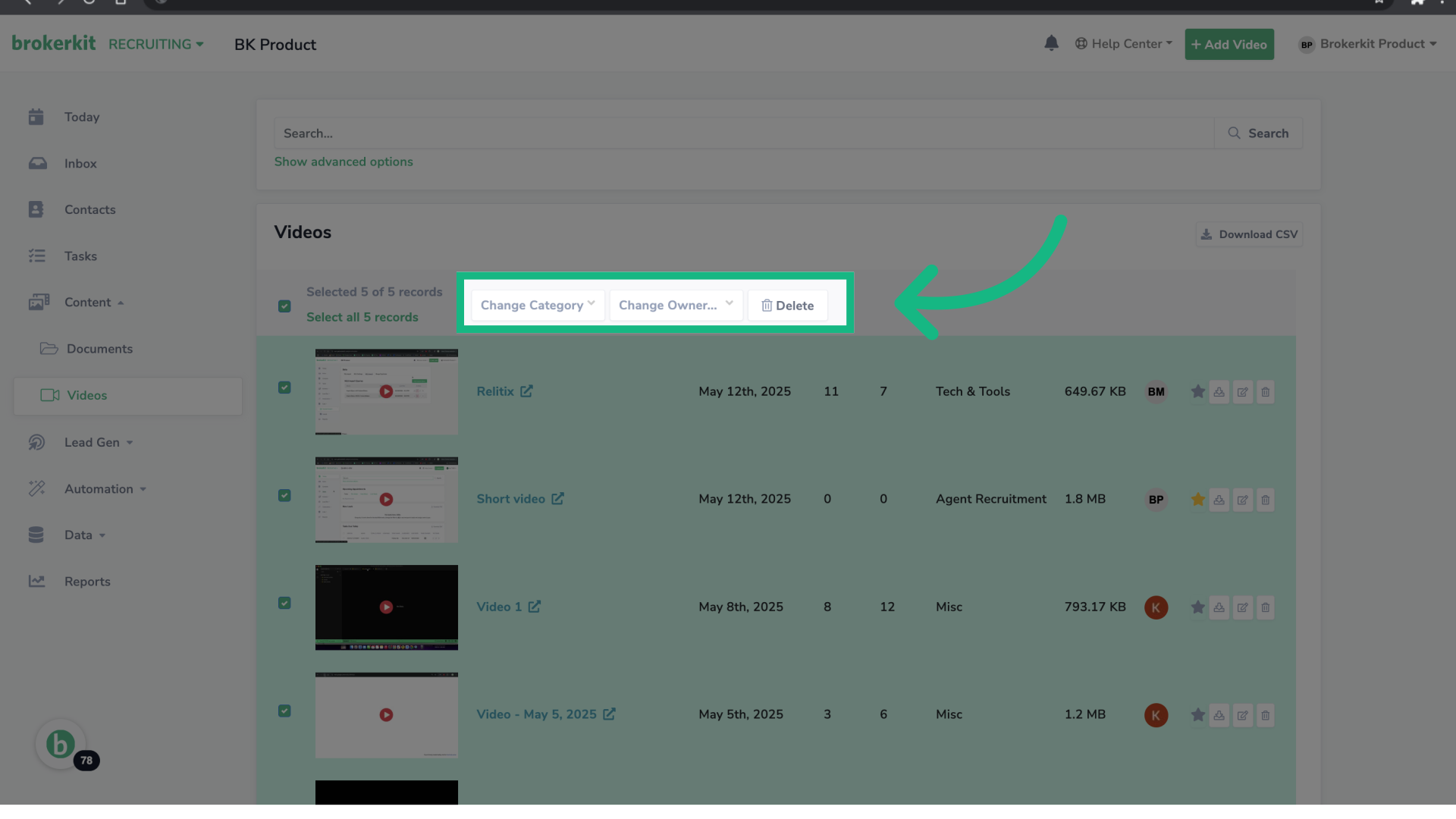
Task: Open external link for Video - May 5, 2025
Action: tap(609, 714)
